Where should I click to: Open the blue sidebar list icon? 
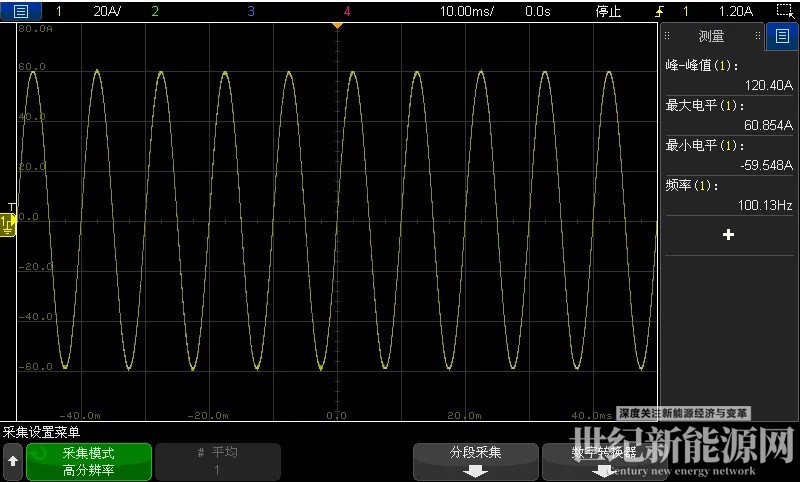pos(781,37)
